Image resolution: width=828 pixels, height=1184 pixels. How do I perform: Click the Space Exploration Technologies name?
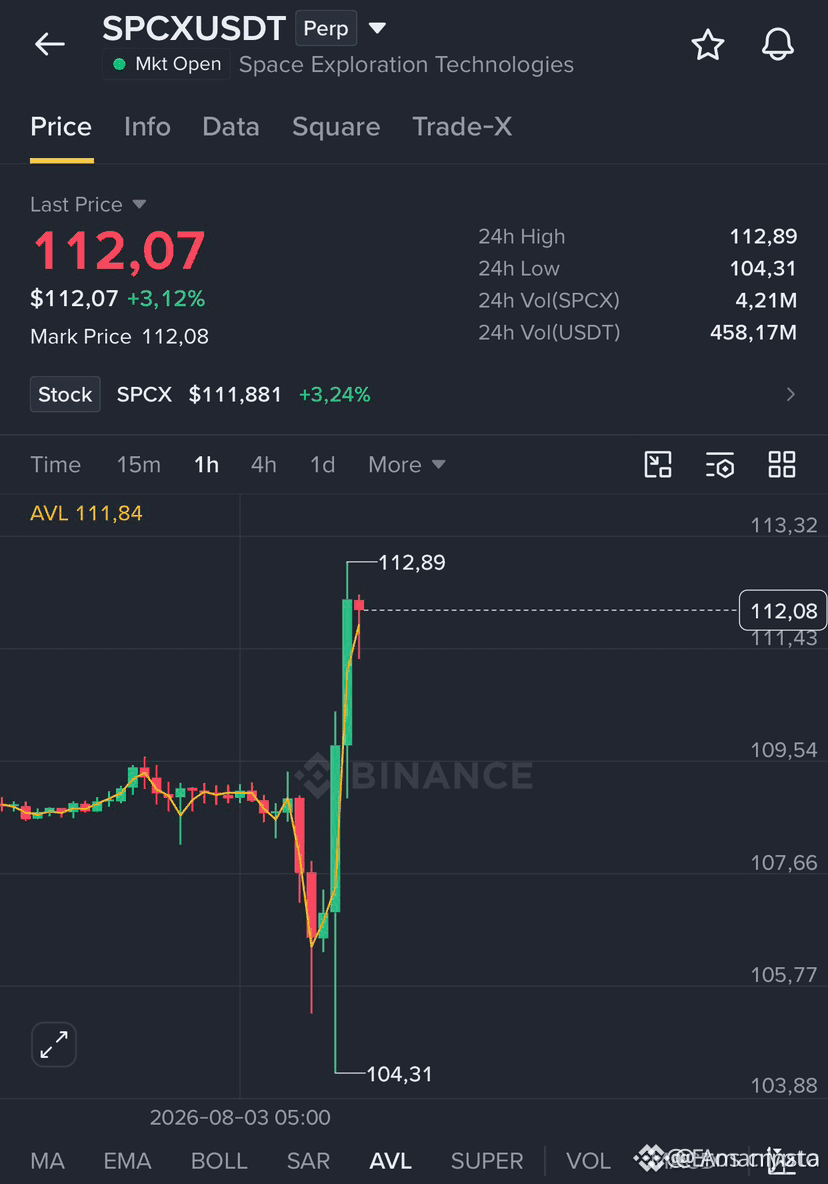tap(406, 65)
